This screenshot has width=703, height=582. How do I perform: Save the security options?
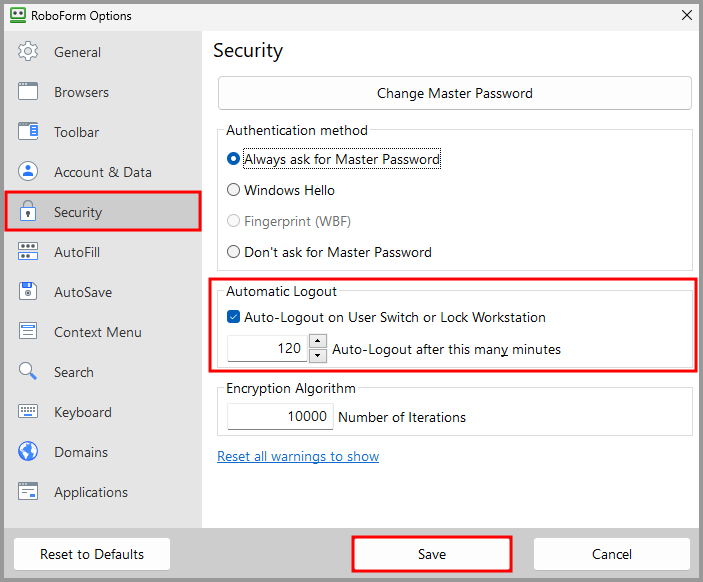[432, 554]
